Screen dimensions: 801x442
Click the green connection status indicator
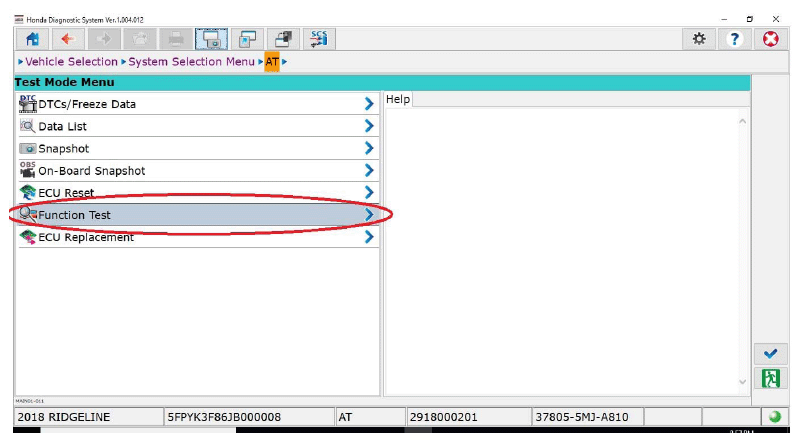click(x=775, y=417)
